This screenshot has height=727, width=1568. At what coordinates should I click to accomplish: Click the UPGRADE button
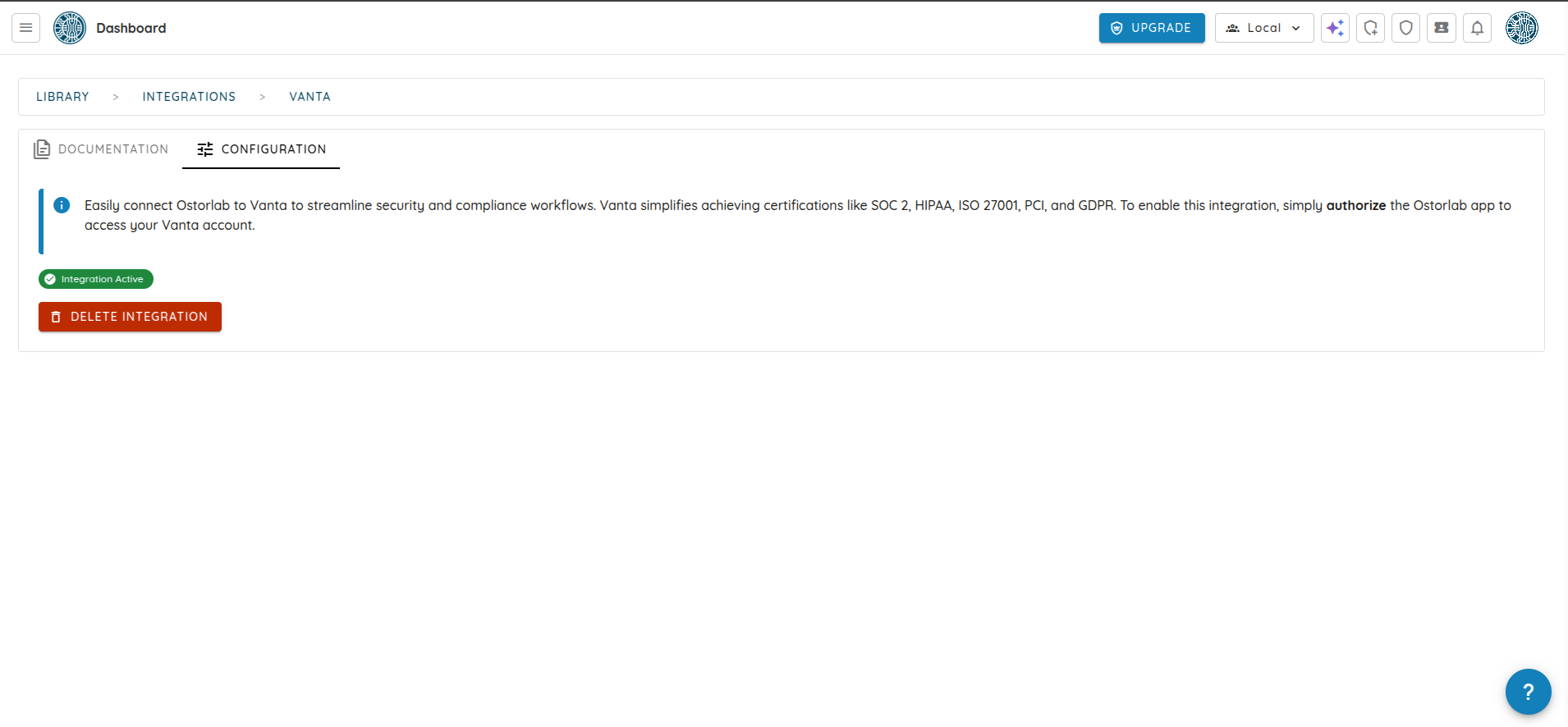pyautogui.click(x=1152, y=28)
